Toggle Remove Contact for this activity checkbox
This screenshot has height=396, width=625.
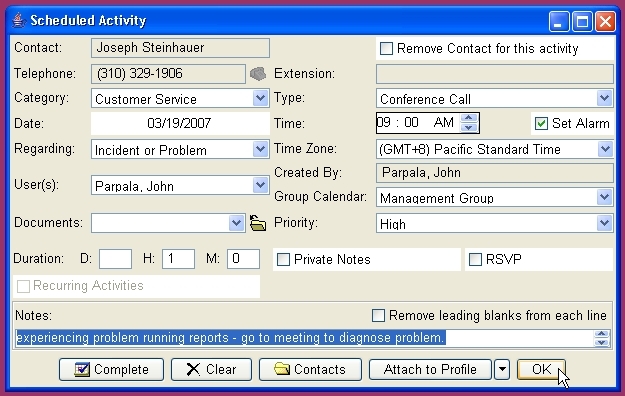(386, 49)
